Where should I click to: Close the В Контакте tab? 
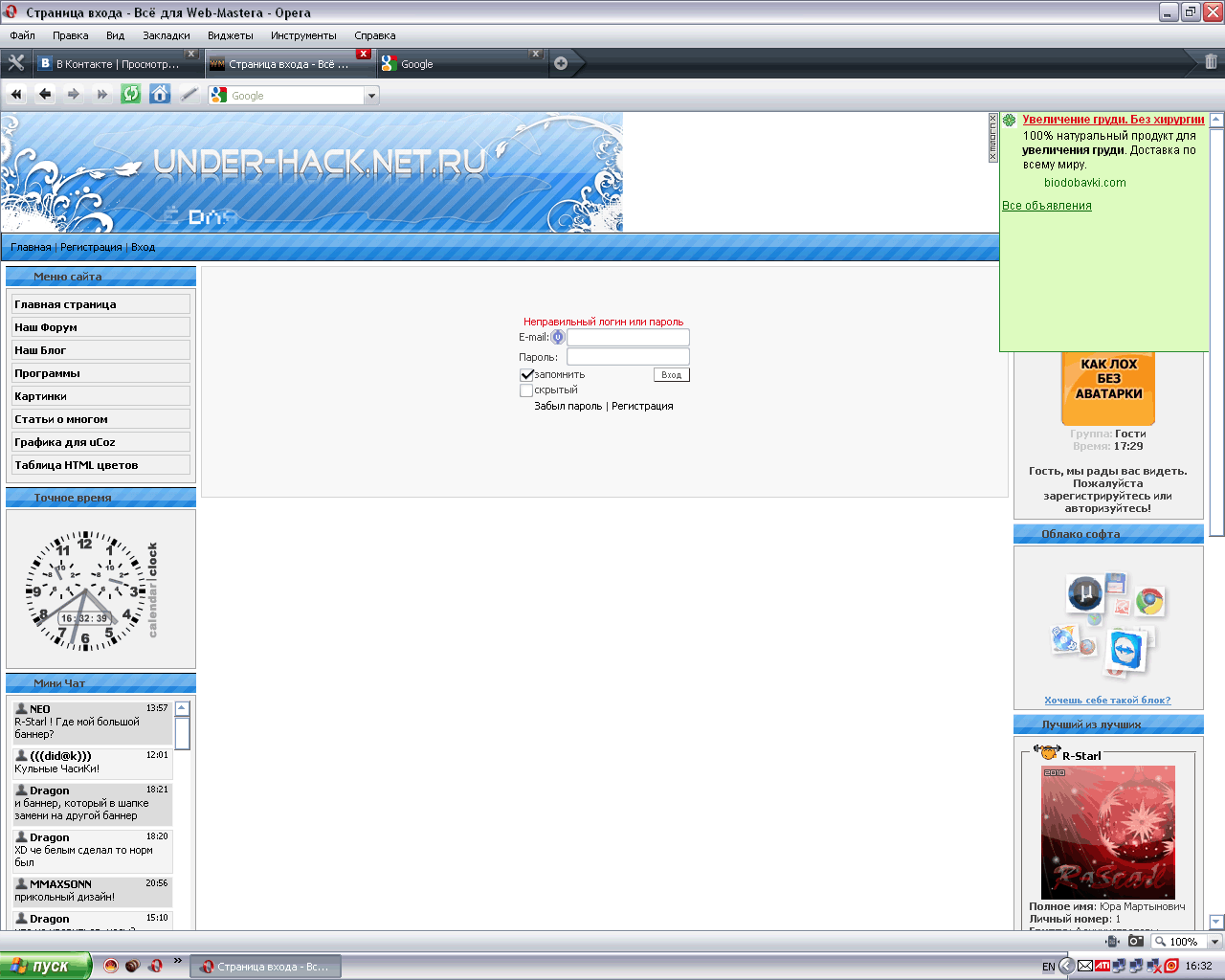click(x=191, y=54)
